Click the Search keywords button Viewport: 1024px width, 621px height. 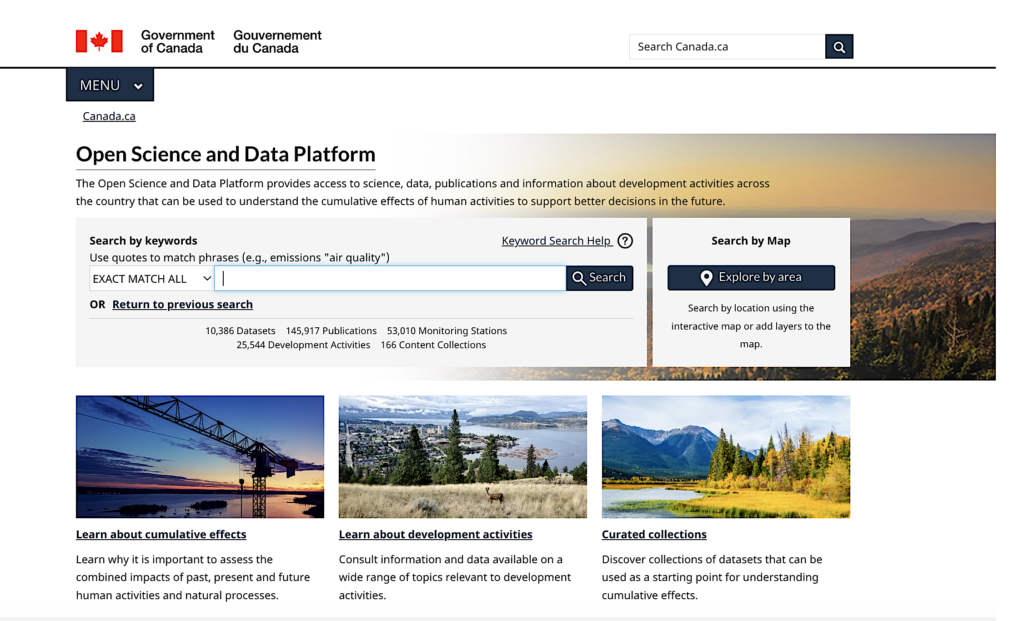tap(600, 278)
